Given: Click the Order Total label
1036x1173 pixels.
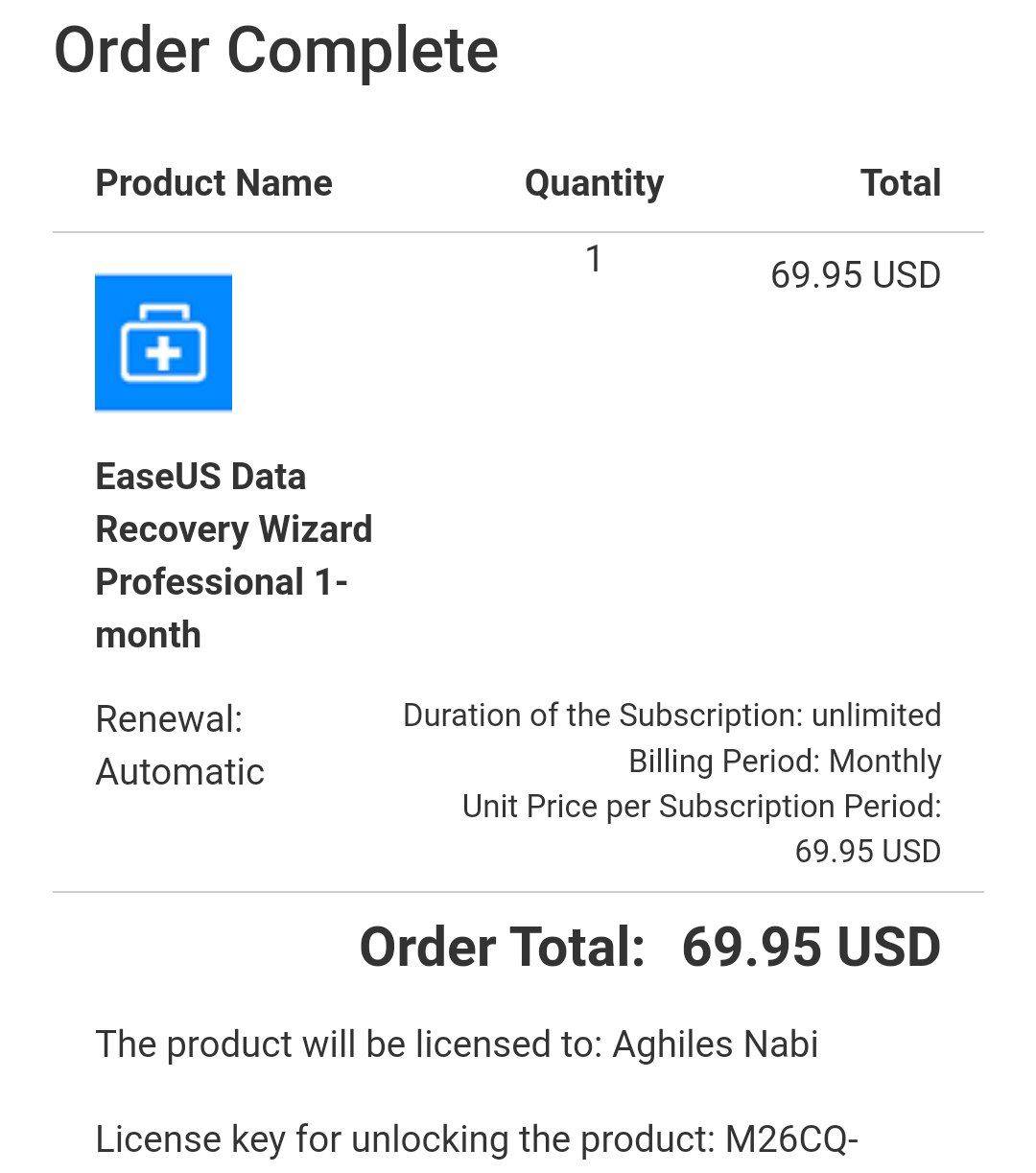Looking at the screenshot, I should pyautogui.click(x=502, y=948).
